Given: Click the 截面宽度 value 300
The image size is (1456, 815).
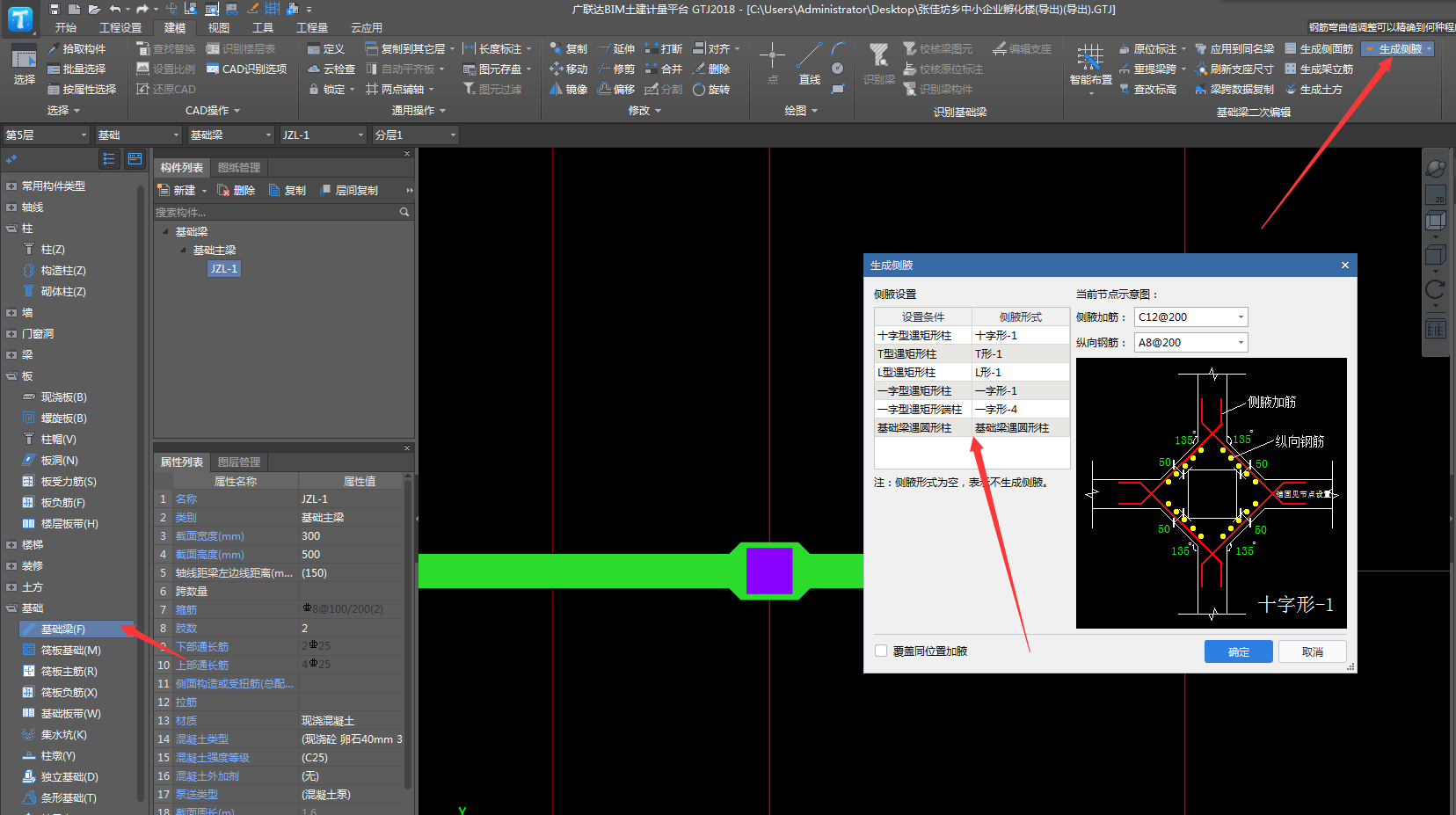Looking at the screenshot, I should coord(352,536).
